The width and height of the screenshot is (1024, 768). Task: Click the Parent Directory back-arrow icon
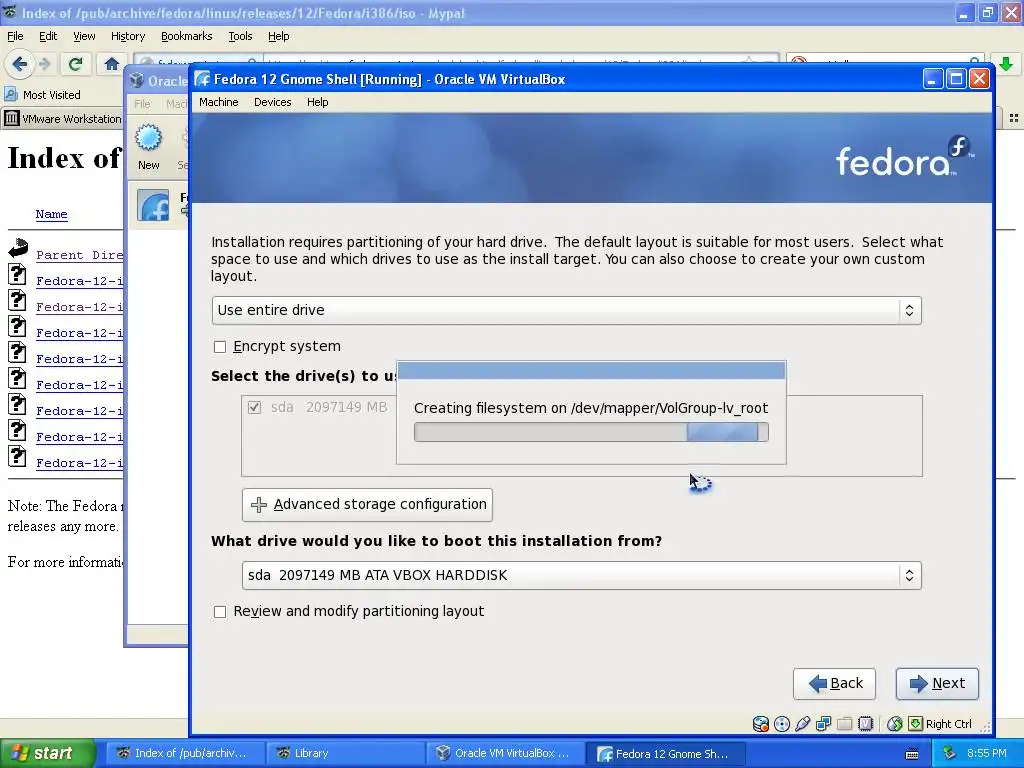18,248
